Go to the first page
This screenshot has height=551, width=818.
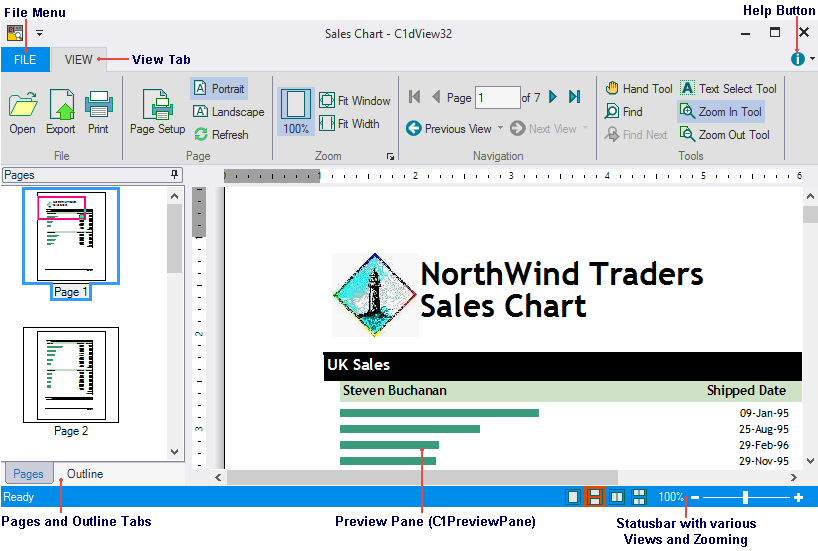coord(415,97)
